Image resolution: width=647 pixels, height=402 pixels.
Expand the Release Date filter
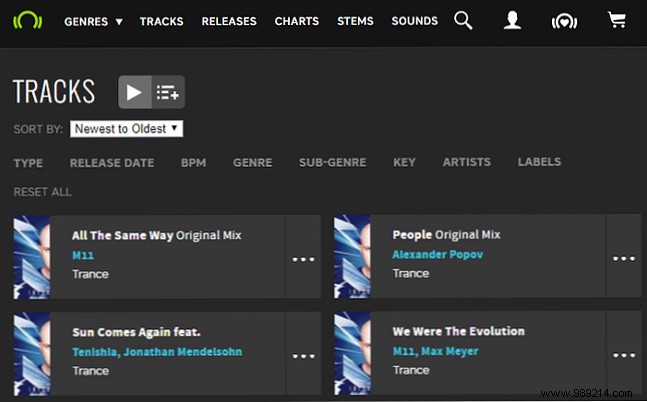pyautogui.click(x=112, y=162)
